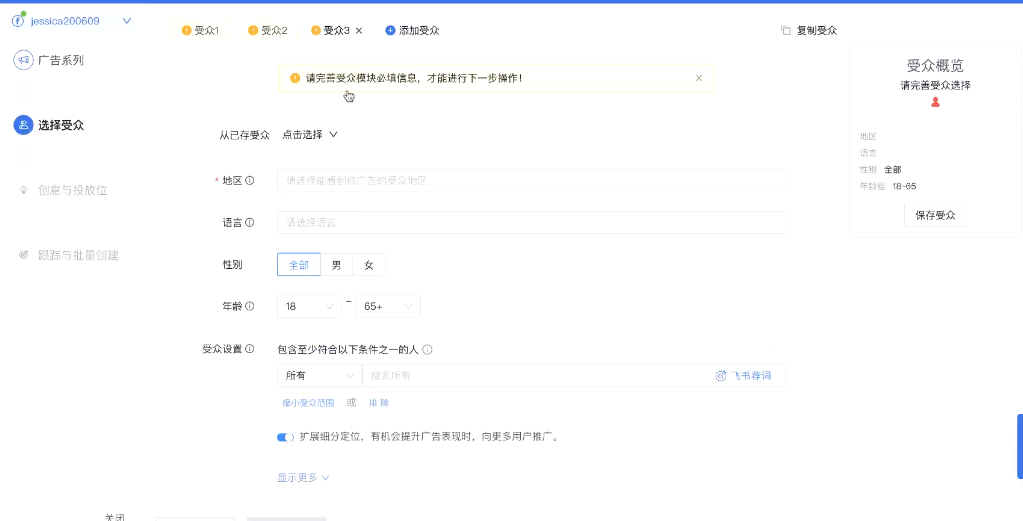Viewport: 1023px width, 521px height.
Task: Click the Facebook account icon beside jessica200609
Action: (18, 21)
